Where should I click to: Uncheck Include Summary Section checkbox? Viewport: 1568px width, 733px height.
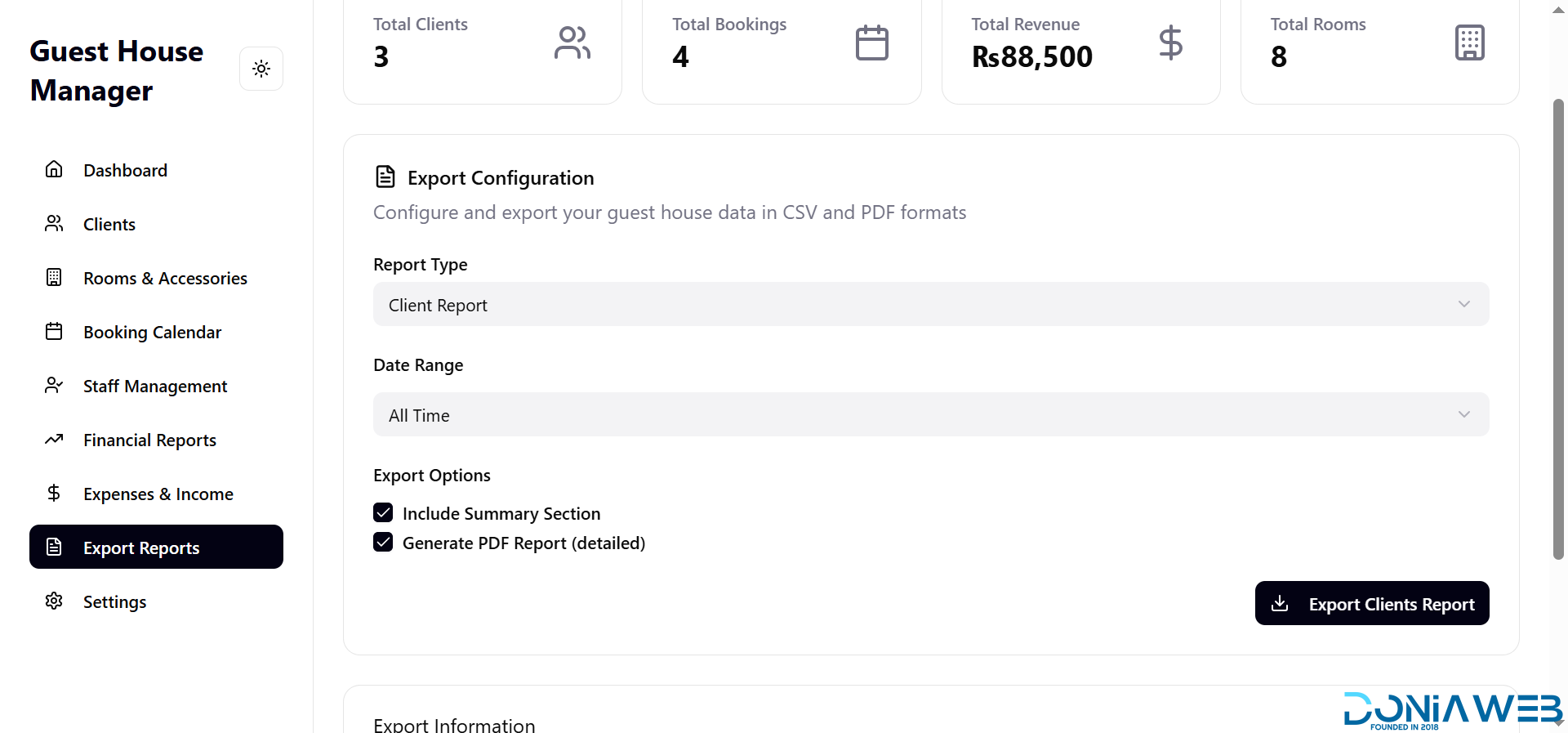click(x=383, y=512)
